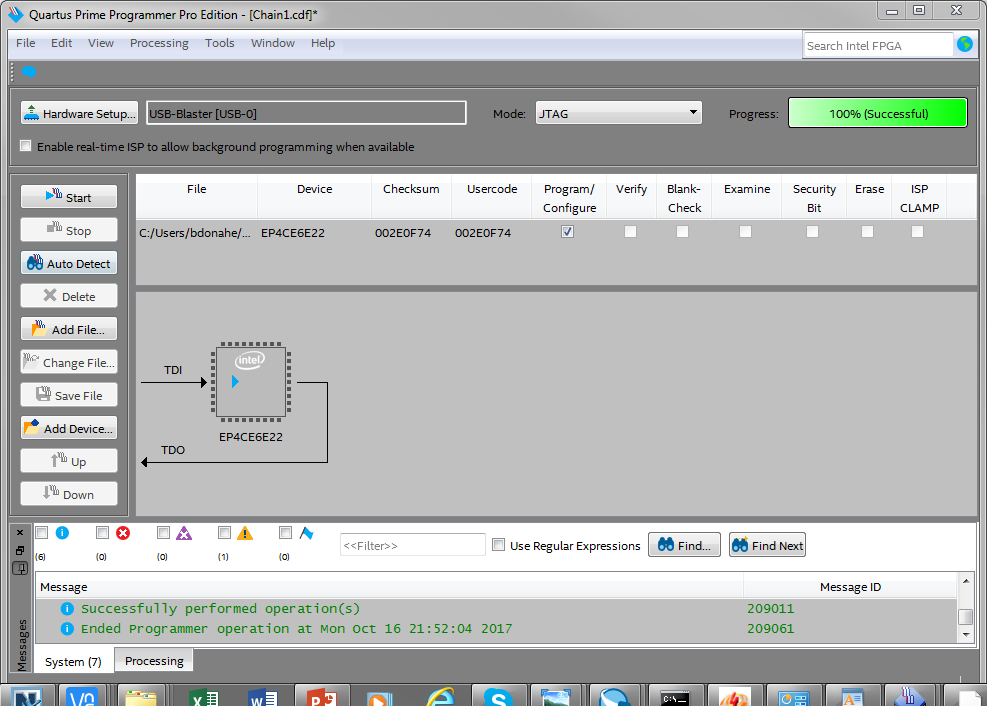987x706 pixels.
Task: Check the Blank-Check box for EP4CE6E22
Action: [682, 232]
